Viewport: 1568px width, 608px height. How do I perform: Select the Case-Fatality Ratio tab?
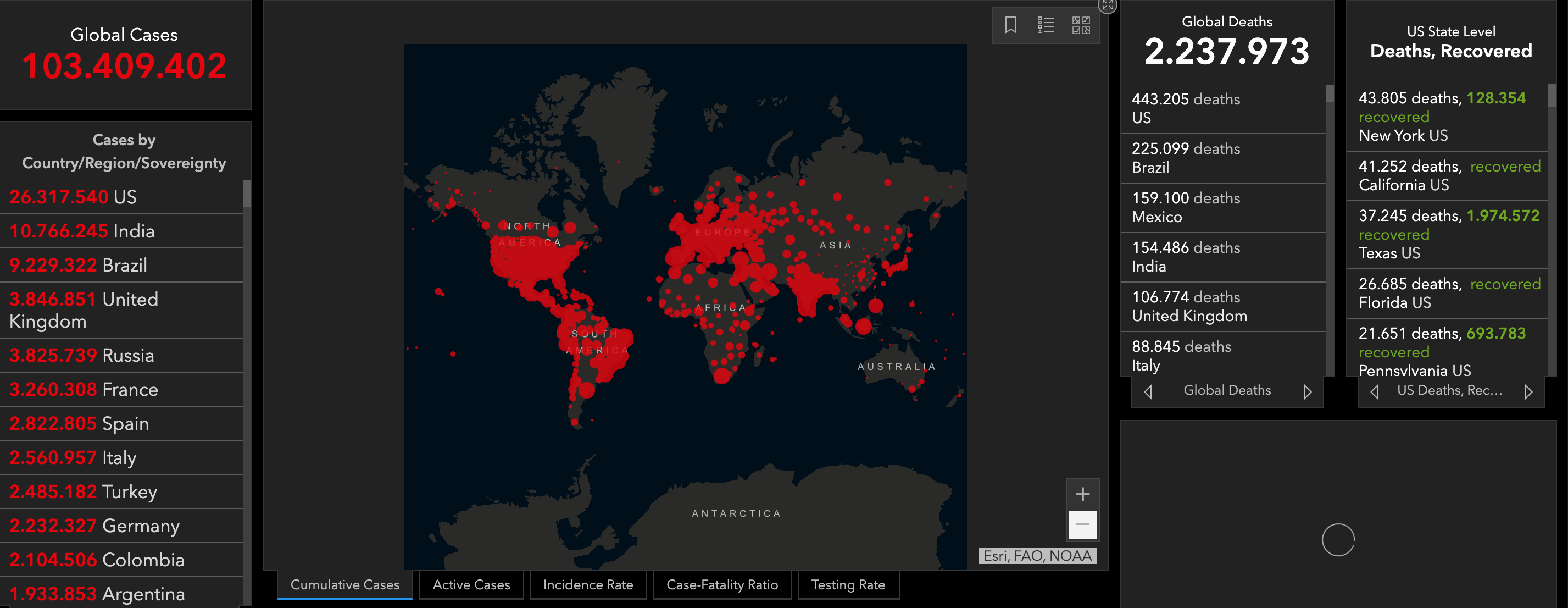[721, 585]
